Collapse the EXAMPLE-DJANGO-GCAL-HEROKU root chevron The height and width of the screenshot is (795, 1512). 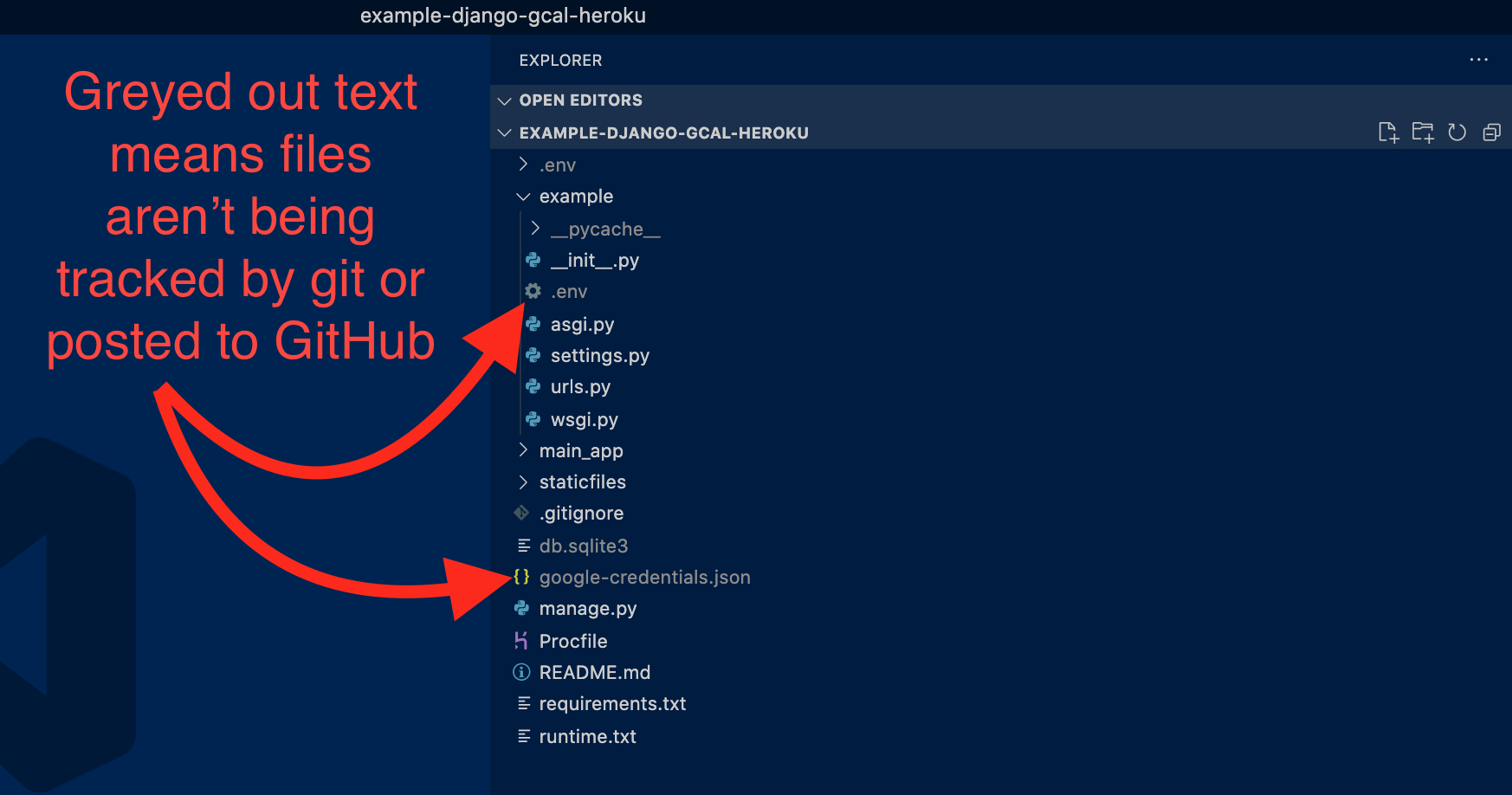tap(504, 132)
